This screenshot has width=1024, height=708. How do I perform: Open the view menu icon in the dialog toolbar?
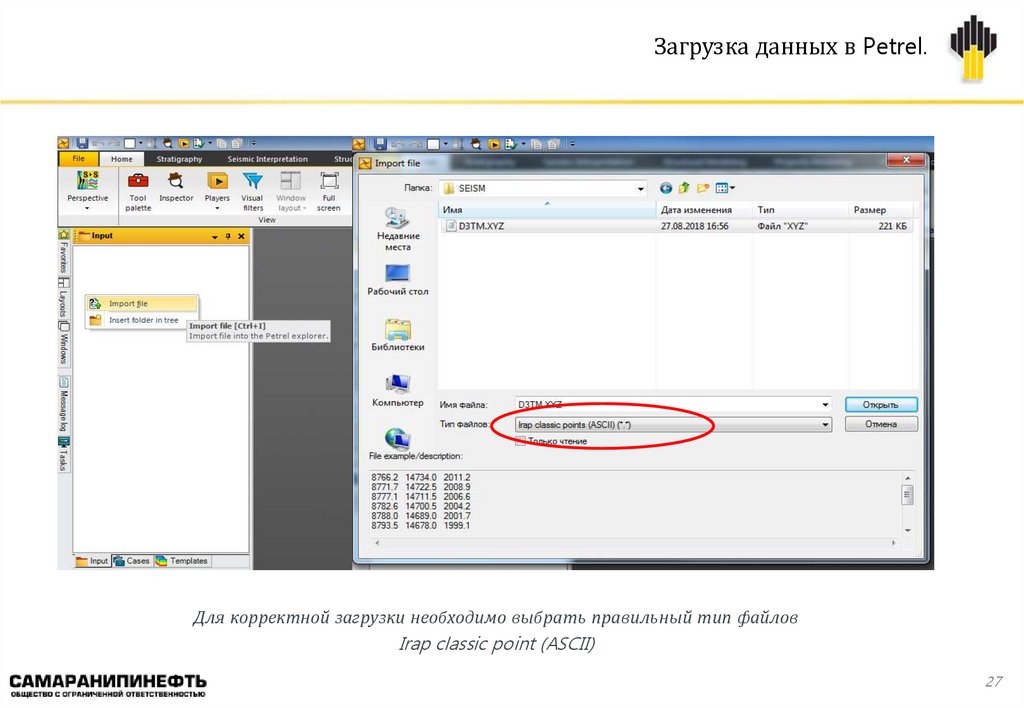[724, 188]
